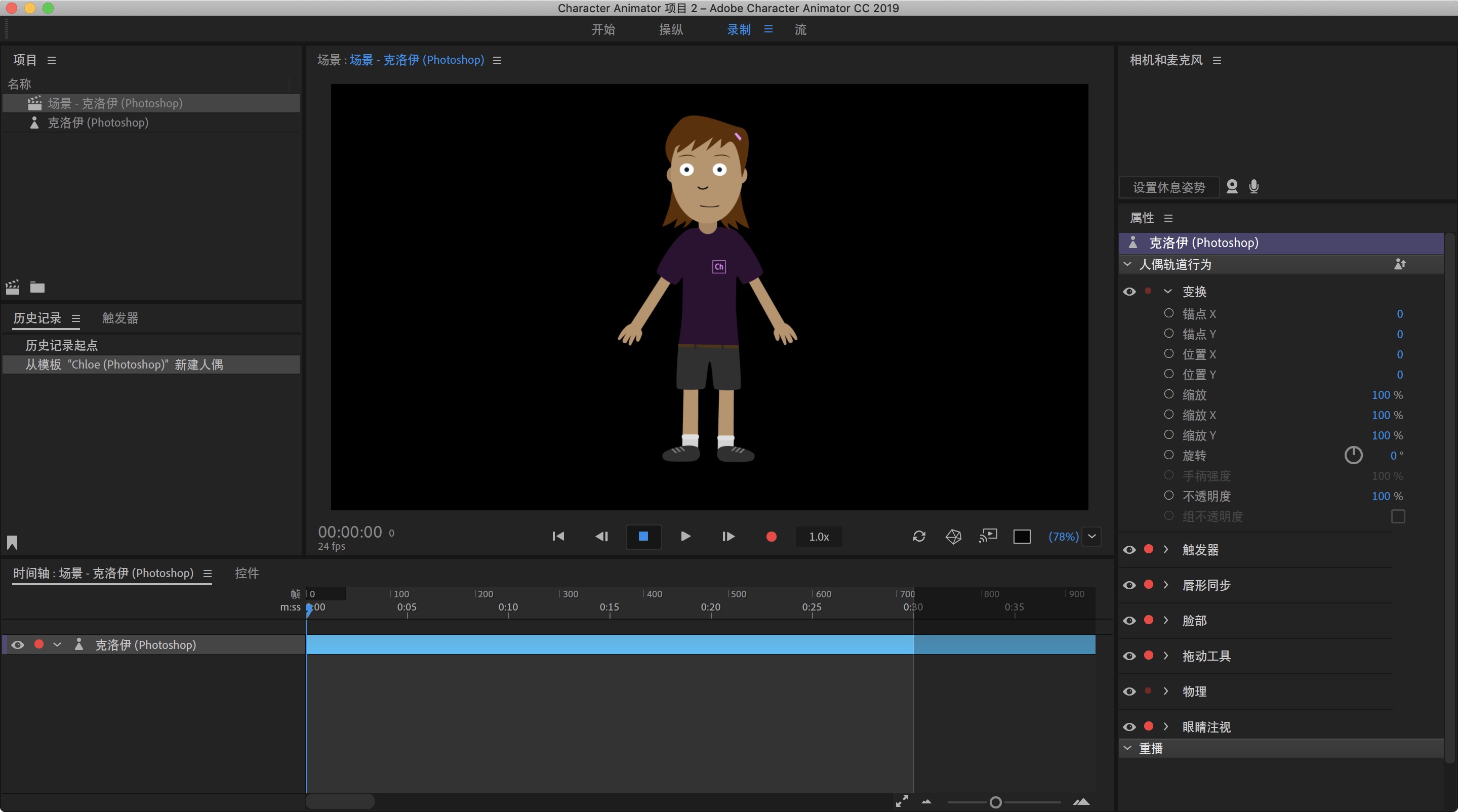Open the Record workspace menu icon
This screenshot has height=812, width=1458.
(x=768, y=29)
